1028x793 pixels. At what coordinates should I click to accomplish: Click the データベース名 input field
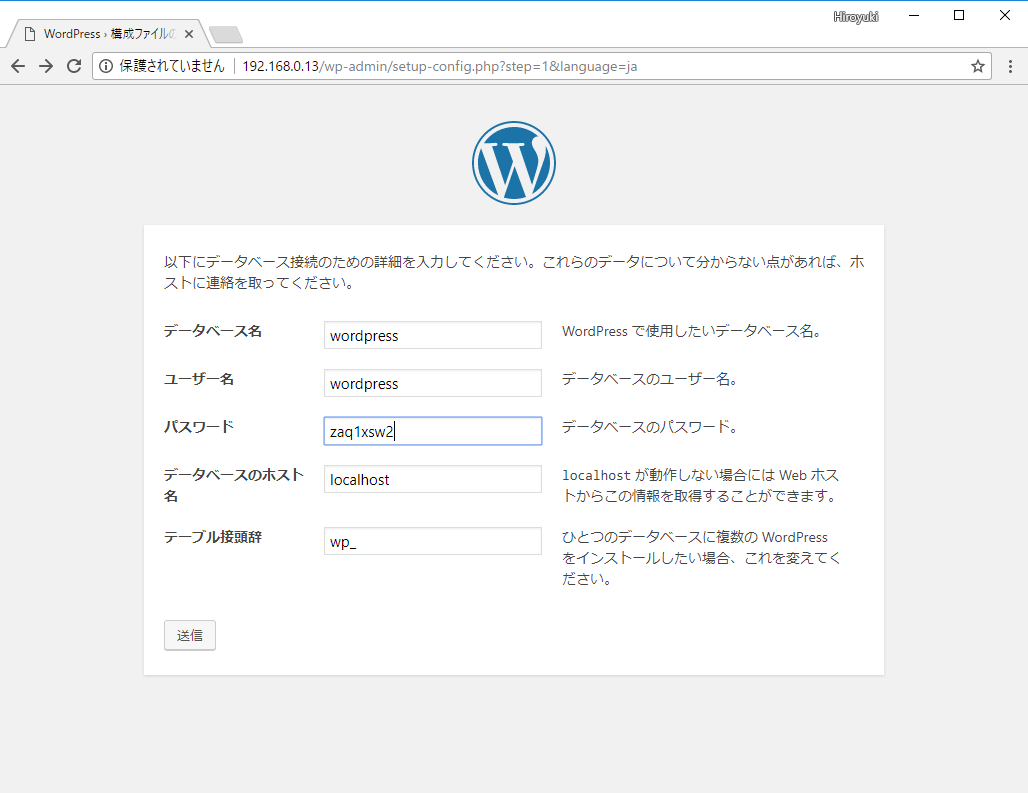tap(433, 335)
